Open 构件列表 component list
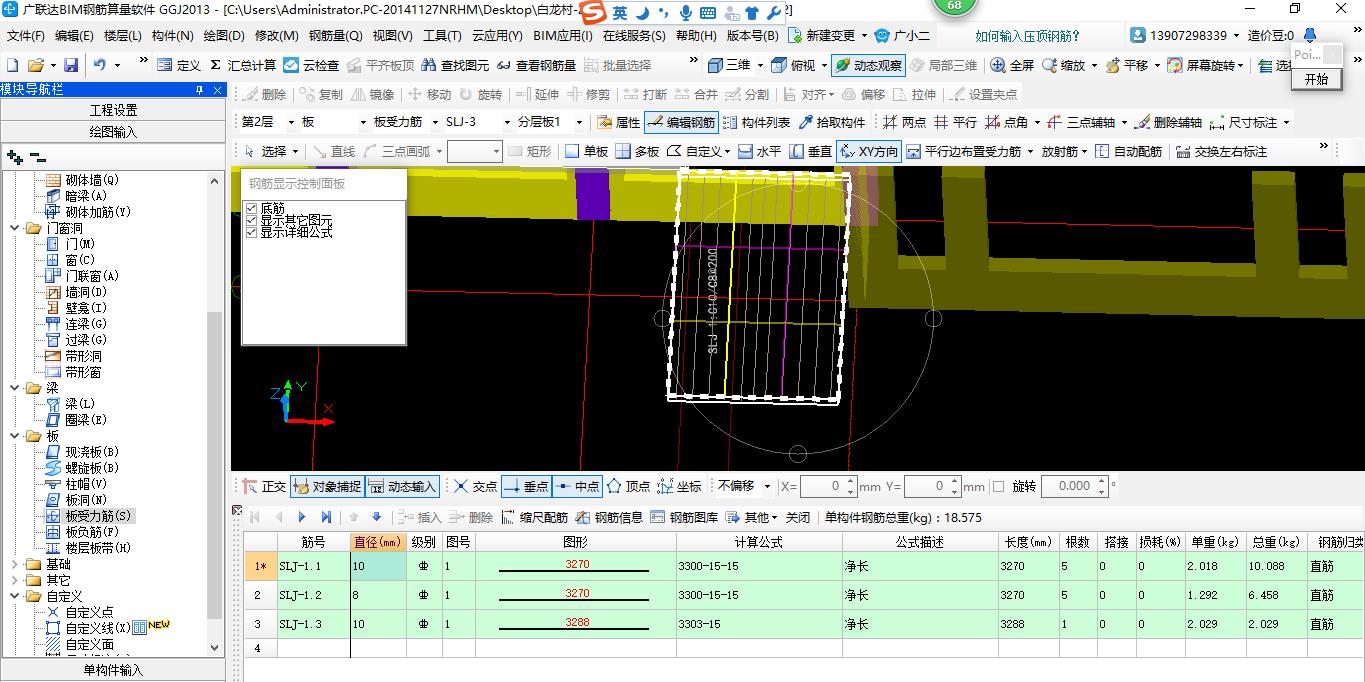Screen dimensions: 1365x682 756,122
